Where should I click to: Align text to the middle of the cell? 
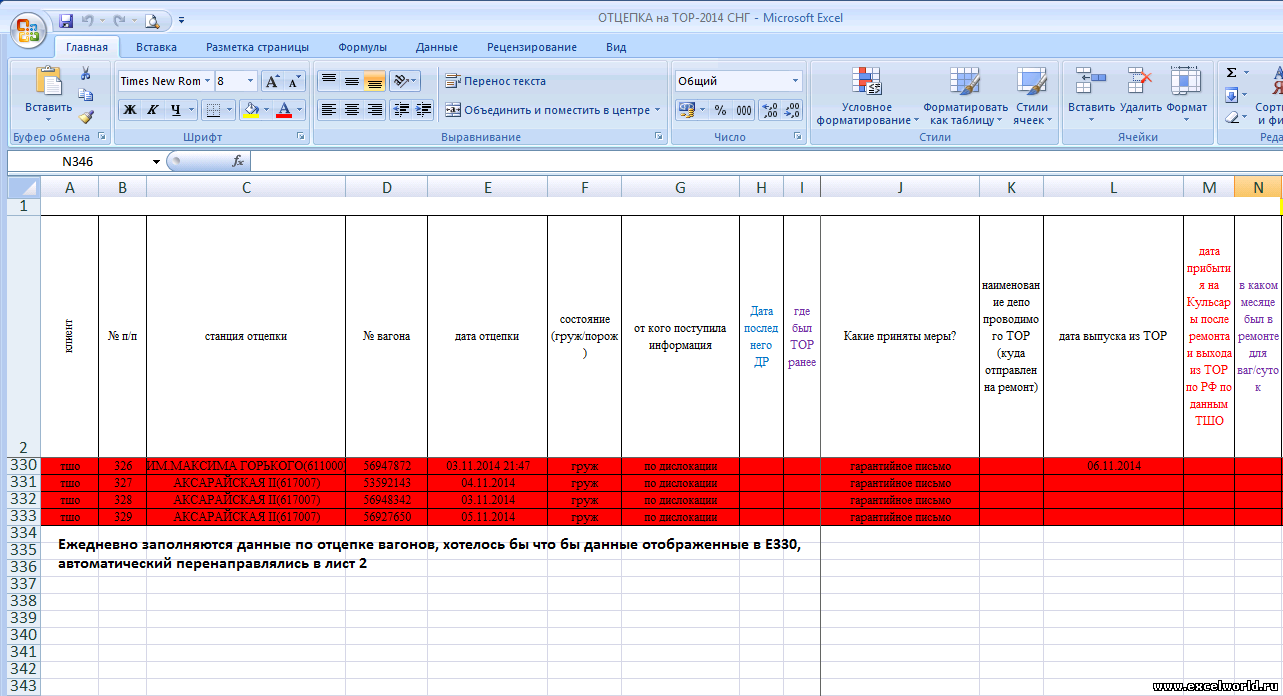pyautogui.click(x=351, y=81)
